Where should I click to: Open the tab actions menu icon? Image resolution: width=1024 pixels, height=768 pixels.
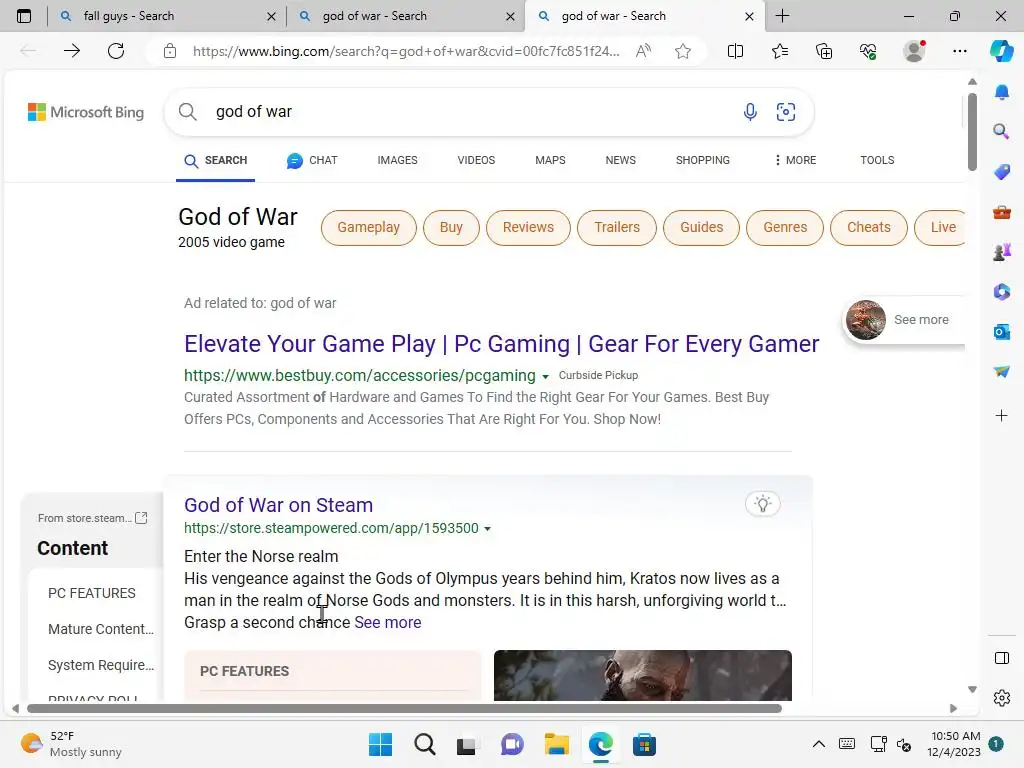coord(24,16)
